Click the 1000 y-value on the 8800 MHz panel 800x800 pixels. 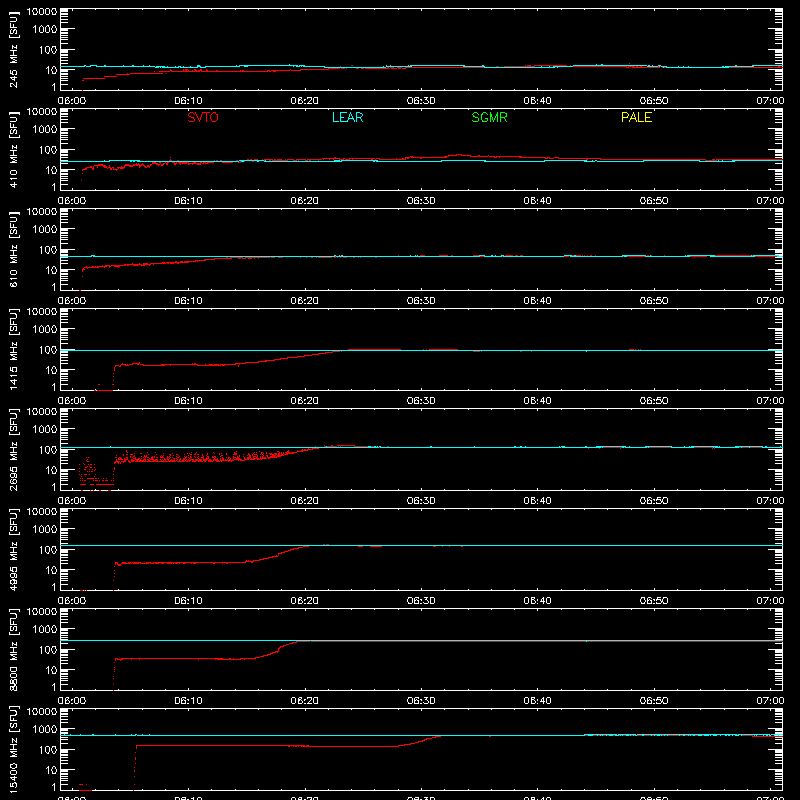[45, 630]
